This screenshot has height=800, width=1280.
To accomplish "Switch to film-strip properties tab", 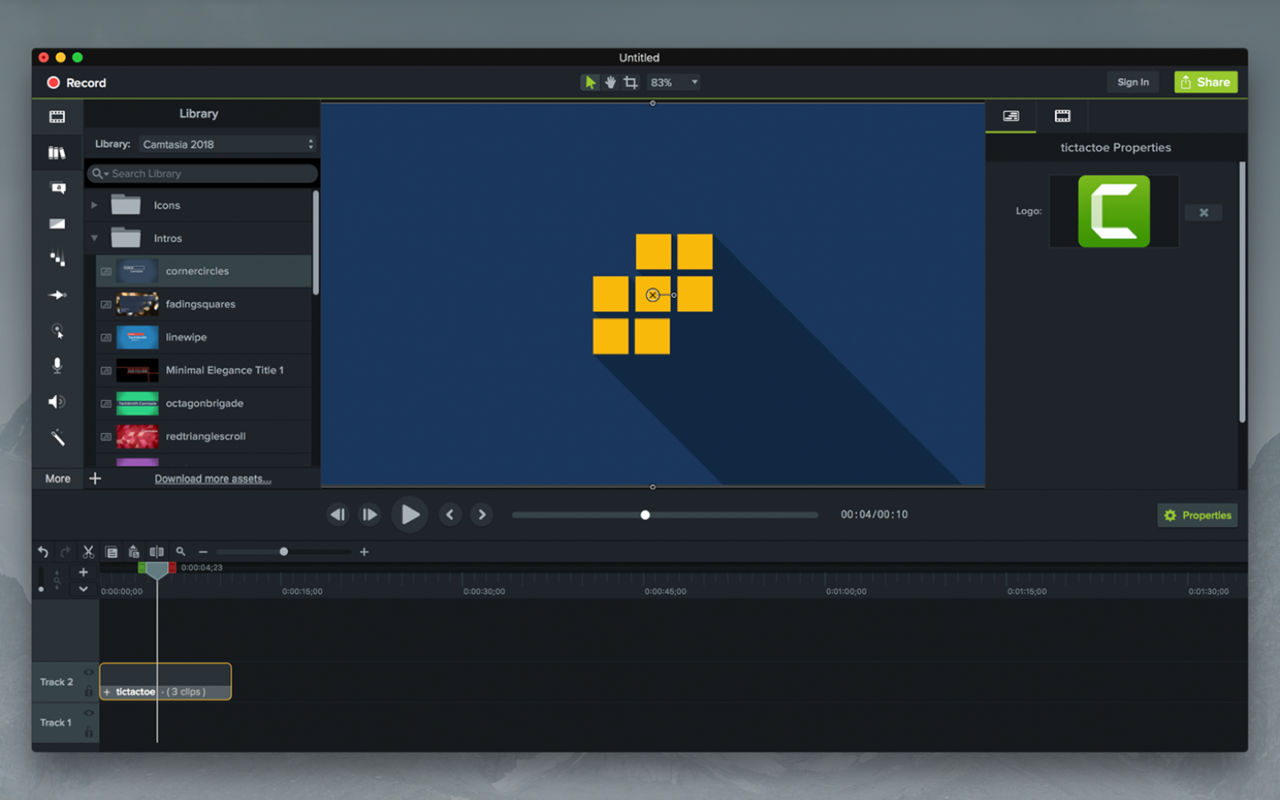I will pyautogui.click(x=1062, y=116).
